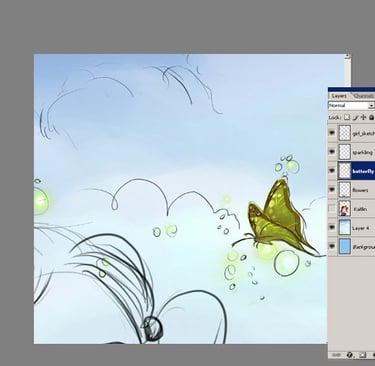
Task: Select the flowers layer thumbnail
Action: [x=344, y=190]
